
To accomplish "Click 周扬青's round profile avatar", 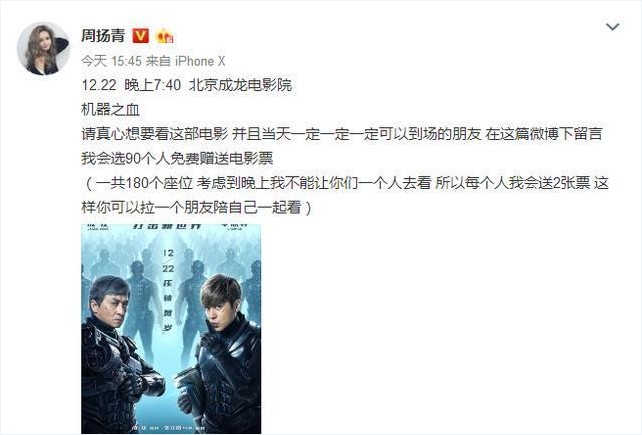I will (43, 49).
